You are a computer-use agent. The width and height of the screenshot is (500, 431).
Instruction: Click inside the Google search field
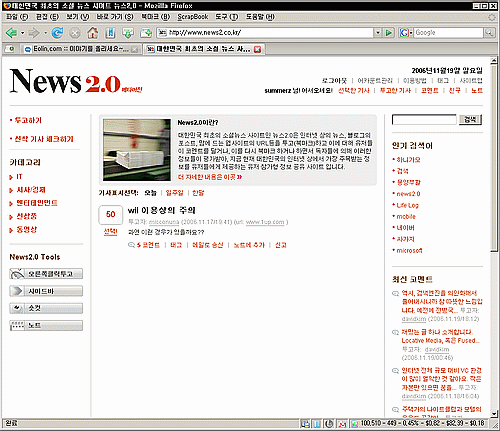[x=449, y=33]
